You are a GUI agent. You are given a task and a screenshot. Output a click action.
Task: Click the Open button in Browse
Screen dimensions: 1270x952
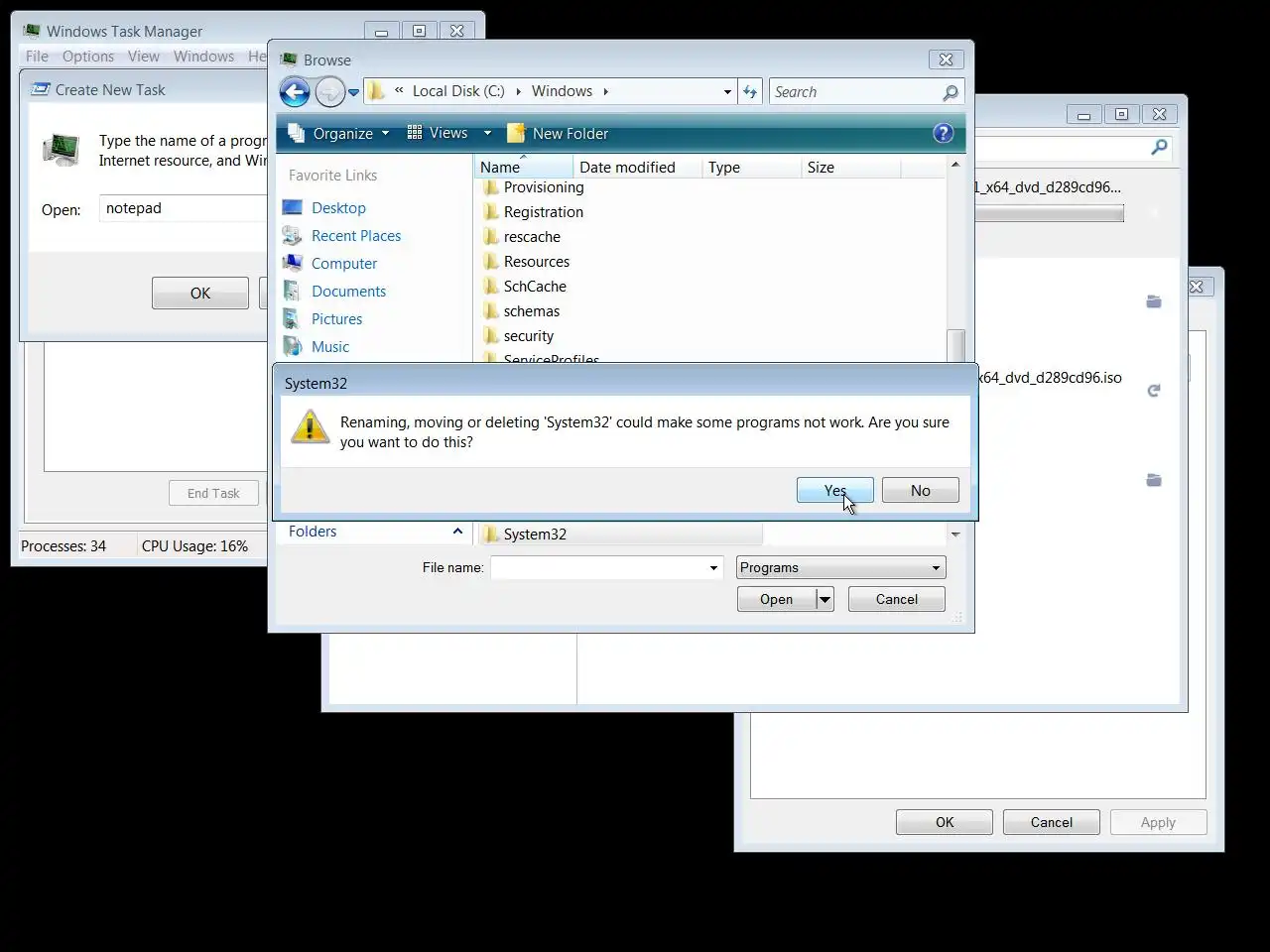coord(776,599)
